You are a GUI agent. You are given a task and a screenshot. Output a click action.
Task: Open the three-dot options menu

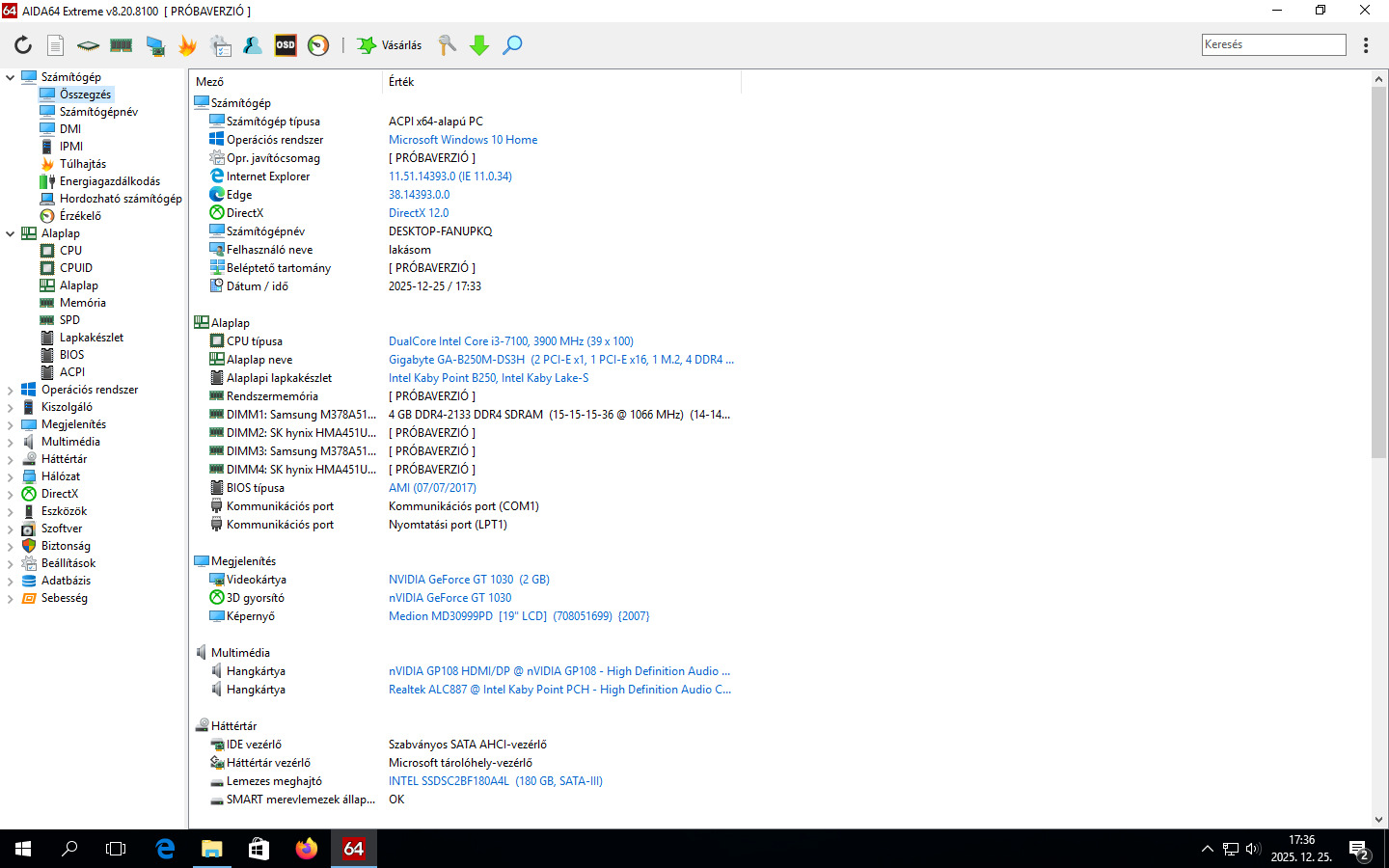click(1366, 45)
